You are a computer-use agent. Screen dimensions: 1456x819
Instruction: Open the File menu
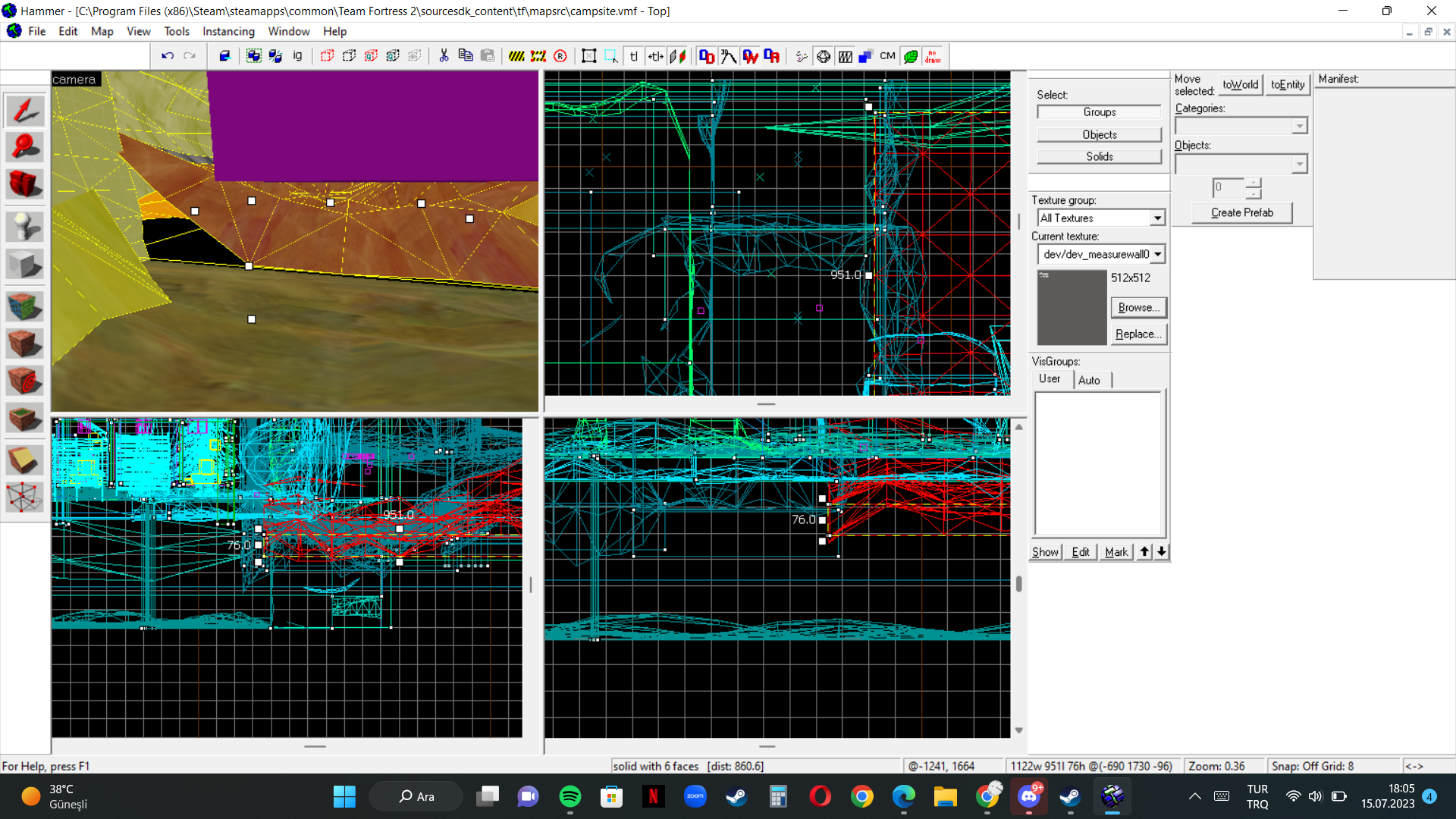(x=37, y=31)
